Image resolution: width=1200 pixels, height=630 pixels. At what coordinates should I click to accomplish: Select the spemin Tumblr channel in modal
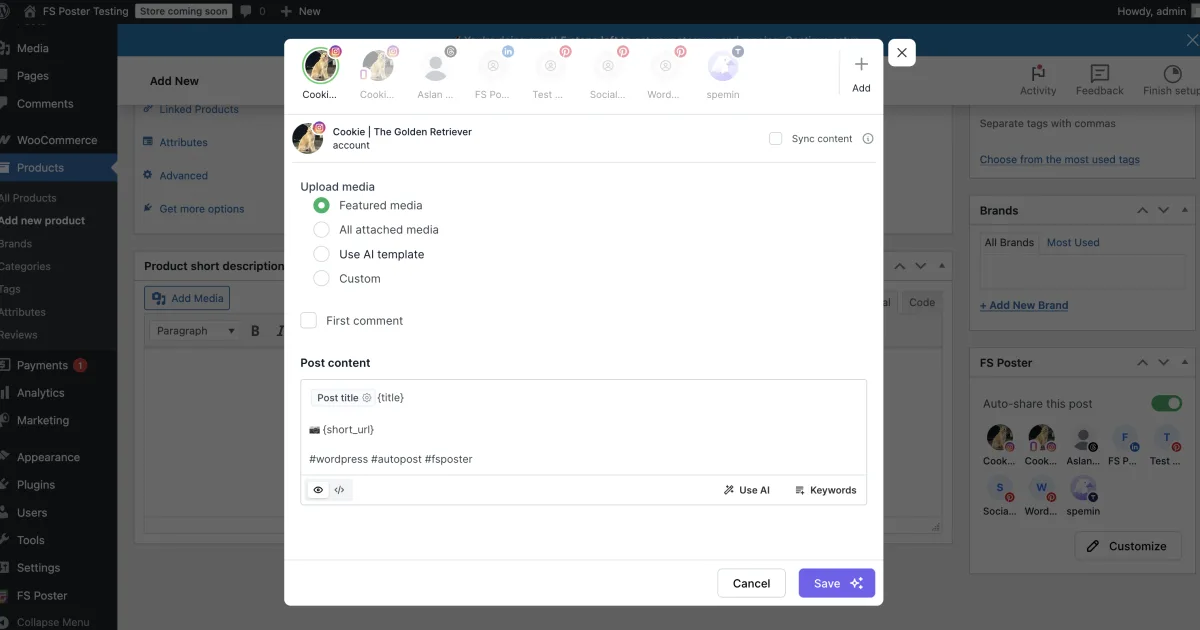point(722,67)
